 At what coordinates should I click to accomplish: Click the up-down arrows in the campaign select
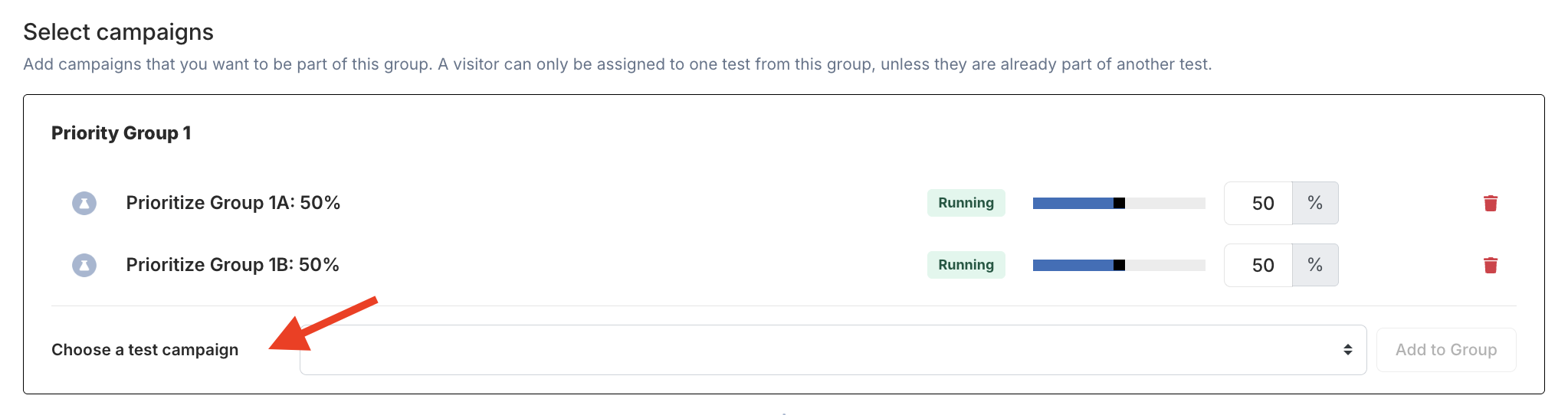pyautogui.click(x=1347, y=350)
